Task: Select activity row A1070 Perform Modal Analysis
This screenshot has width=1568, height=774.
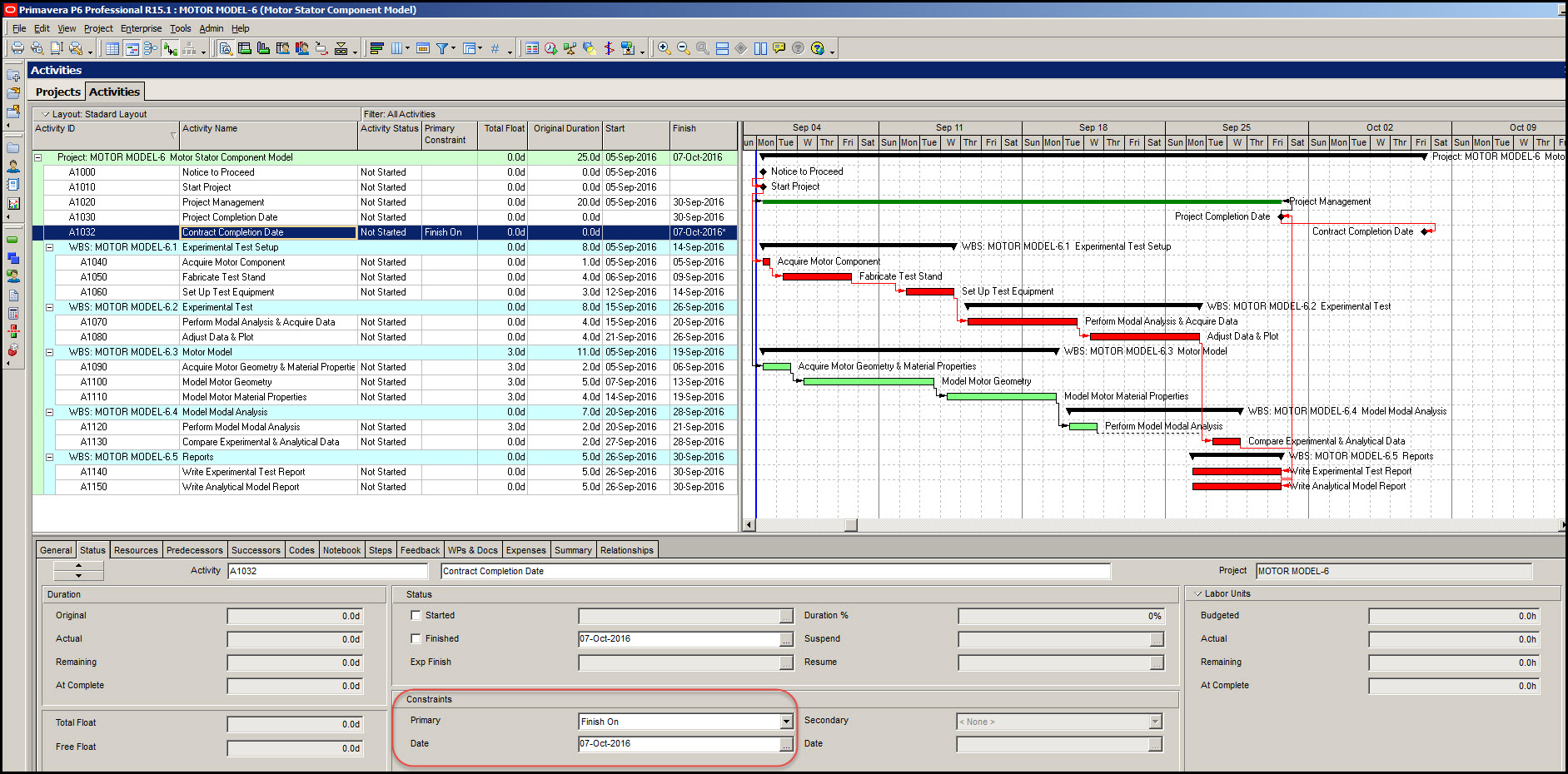Action: (385, 322)
